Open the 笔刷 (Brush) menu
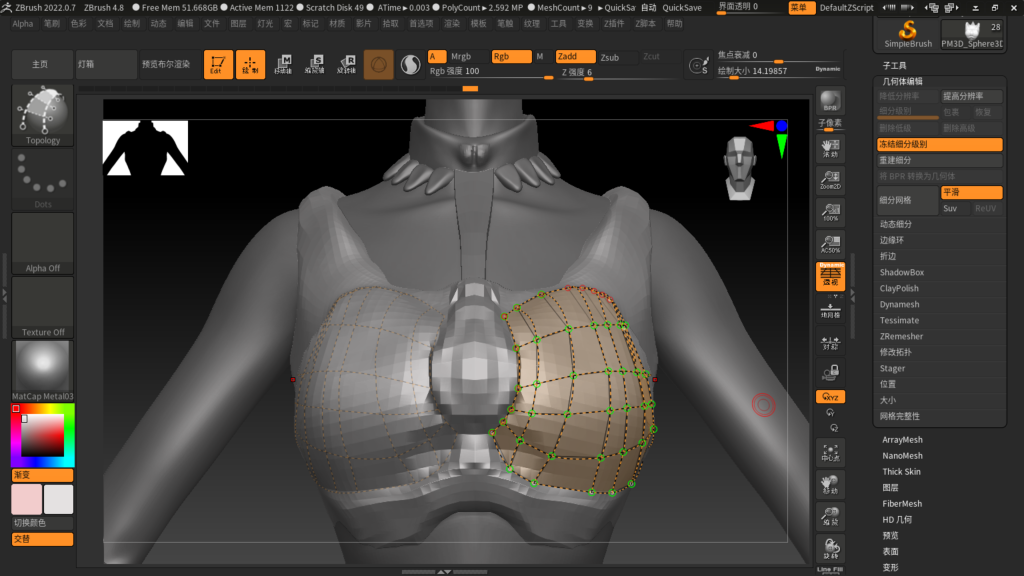 click(x=52, y=24)
